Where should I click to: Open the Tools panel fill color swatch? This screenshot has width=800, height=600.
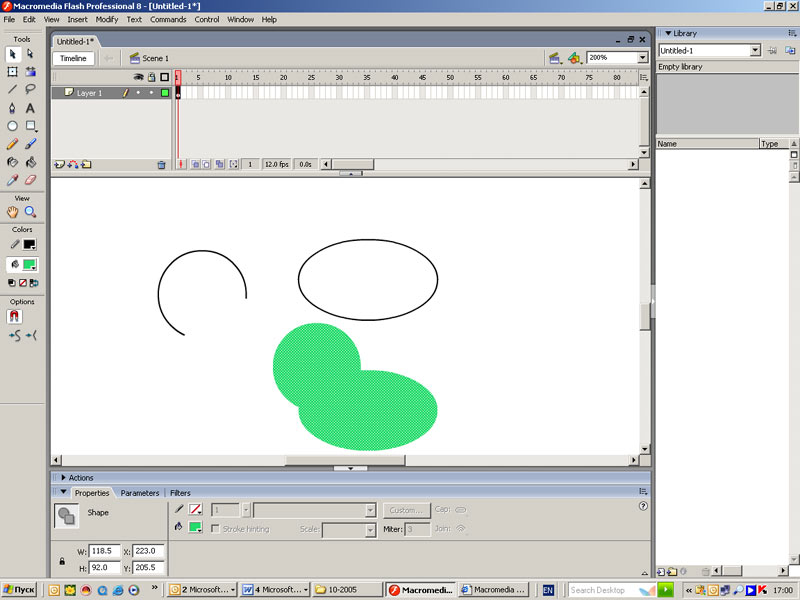coord(29,265)
